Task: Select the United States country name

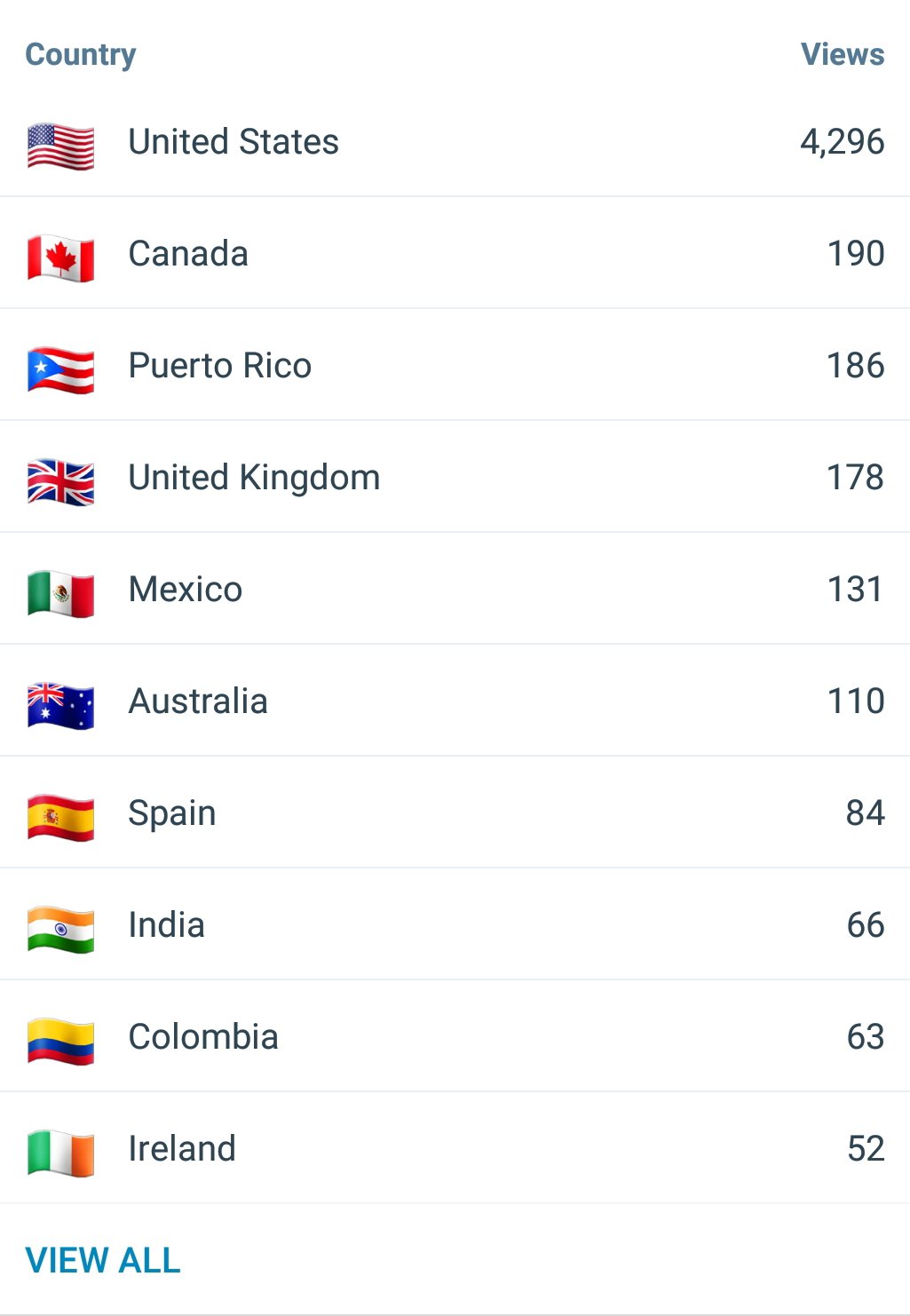Action: click(x=233, y=142)
